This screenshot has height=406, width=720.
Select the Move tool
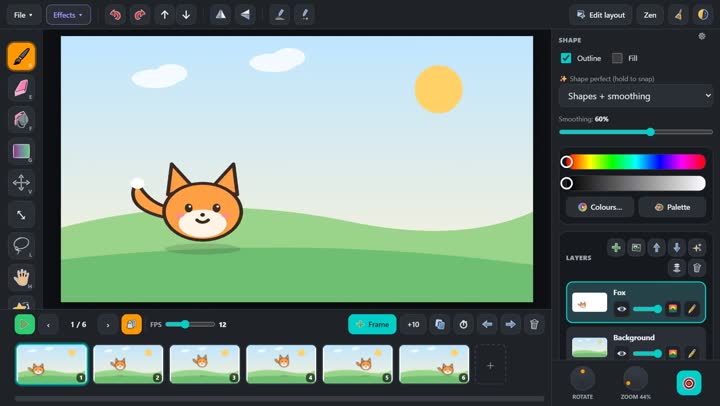pyautogui.click(x=21, y=182)
